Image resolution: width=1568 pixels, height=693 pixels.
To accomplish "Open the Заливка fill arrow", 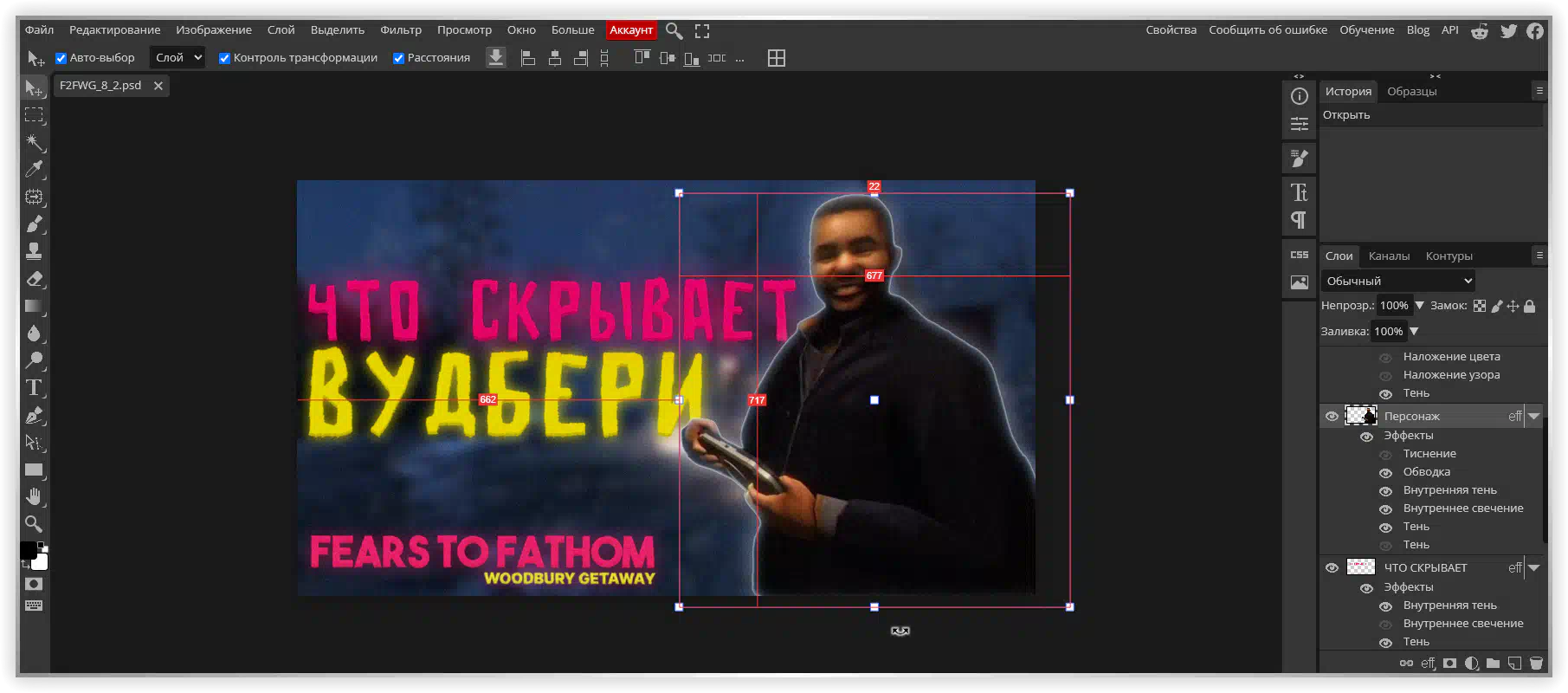I will [x=1414, y=331].
